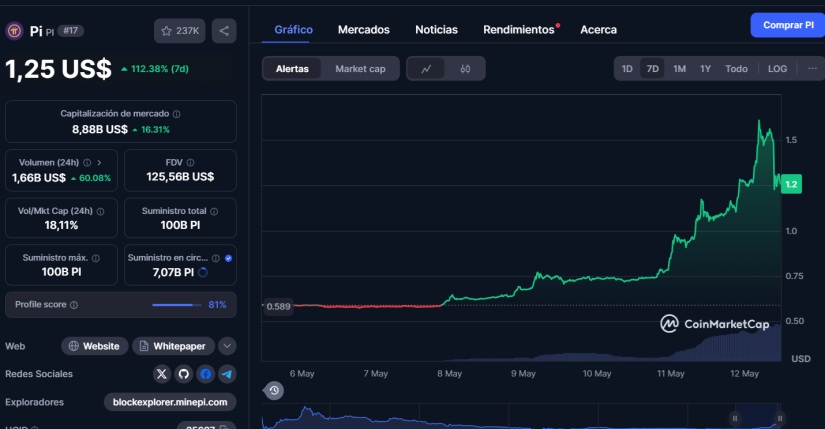Open info icon next to Capitalización de mercado

[177, 114]
